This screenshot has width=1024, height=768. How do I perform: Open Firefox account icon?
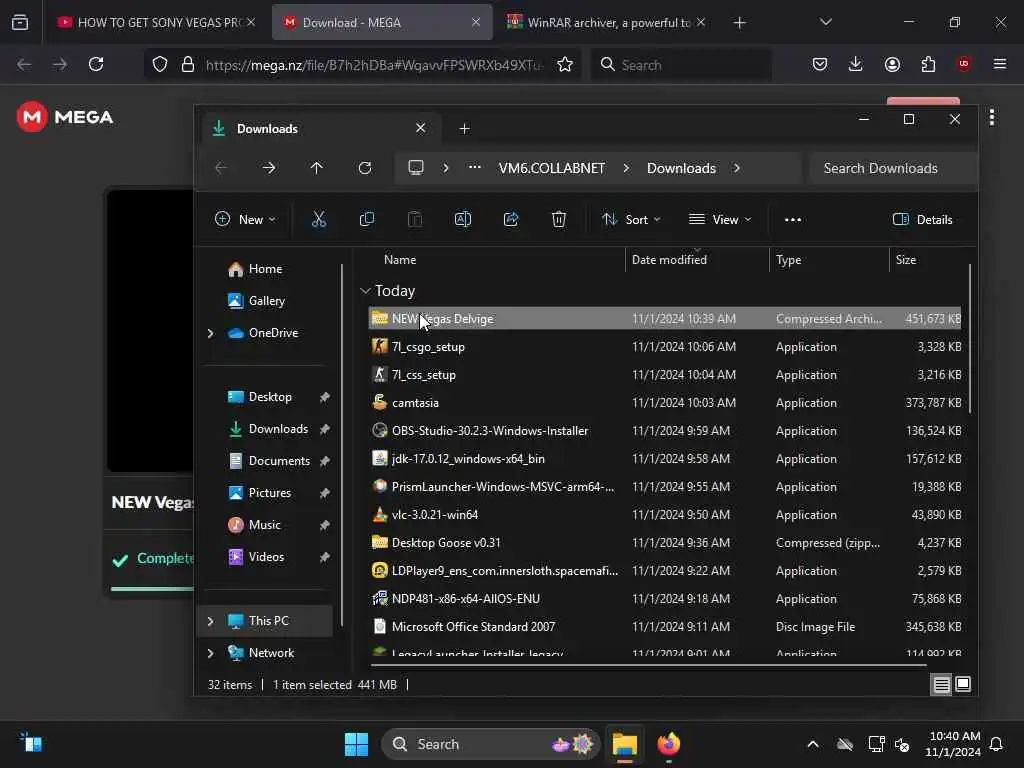coord(892,64)
